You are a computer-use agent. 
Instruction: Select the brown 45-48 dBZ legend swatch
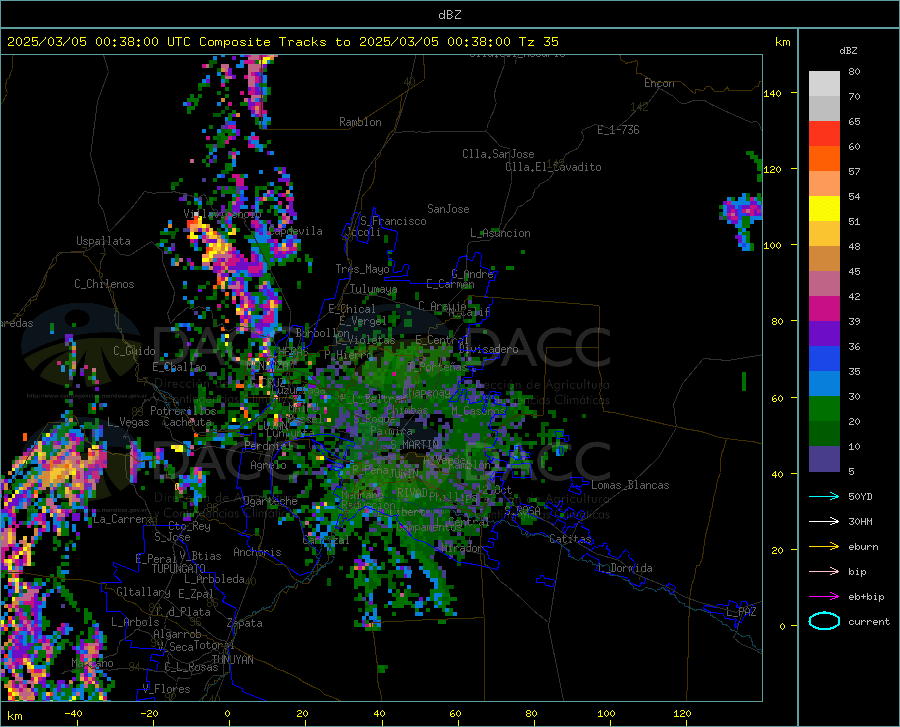pos(824,259)
